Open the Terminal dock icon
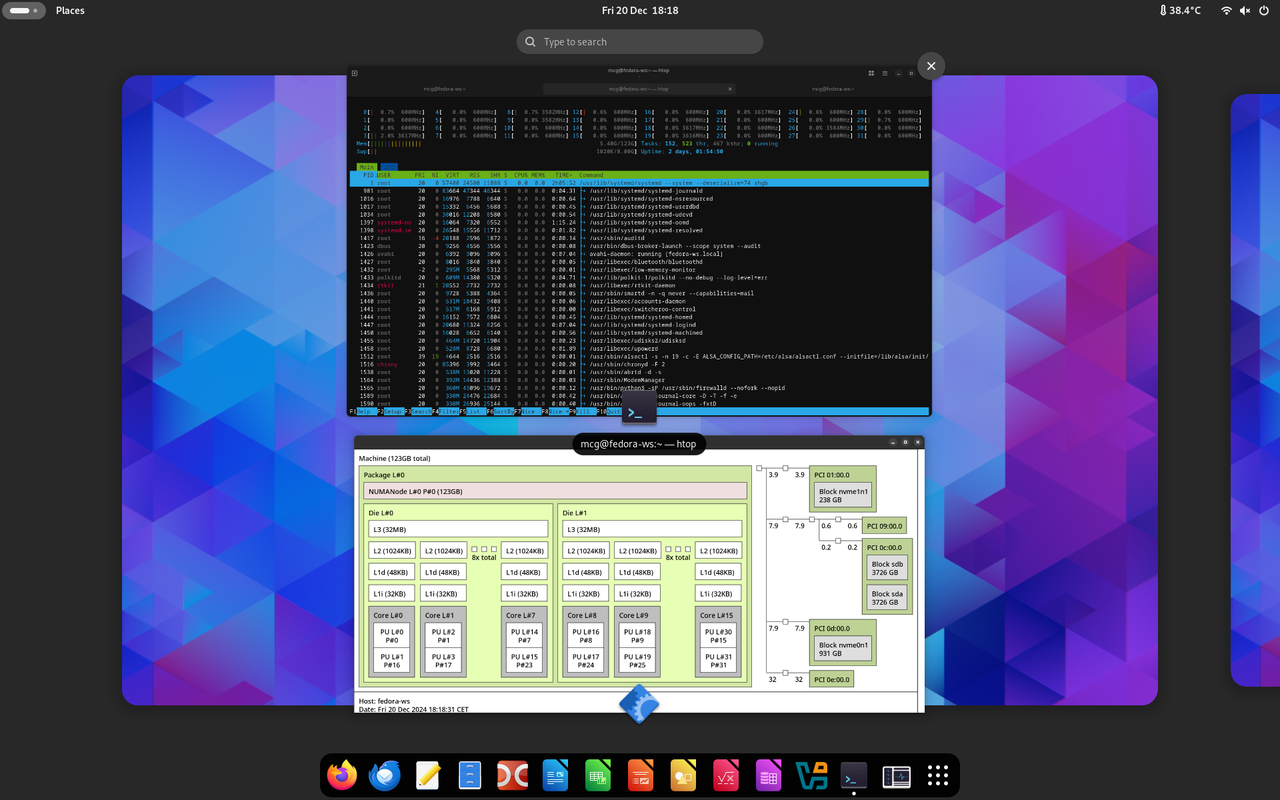 click(853, 775)
